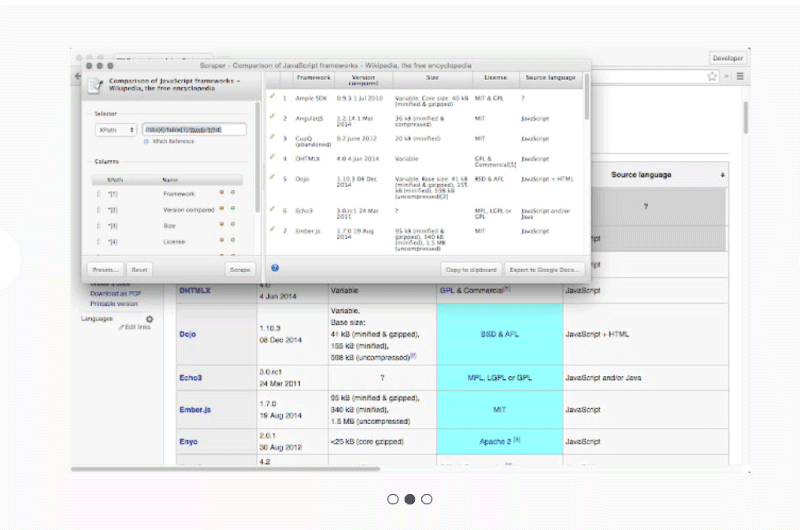Click the Scraper left panel vertical scrollbar
Viewport: 800px width, 530px height.
257,157
